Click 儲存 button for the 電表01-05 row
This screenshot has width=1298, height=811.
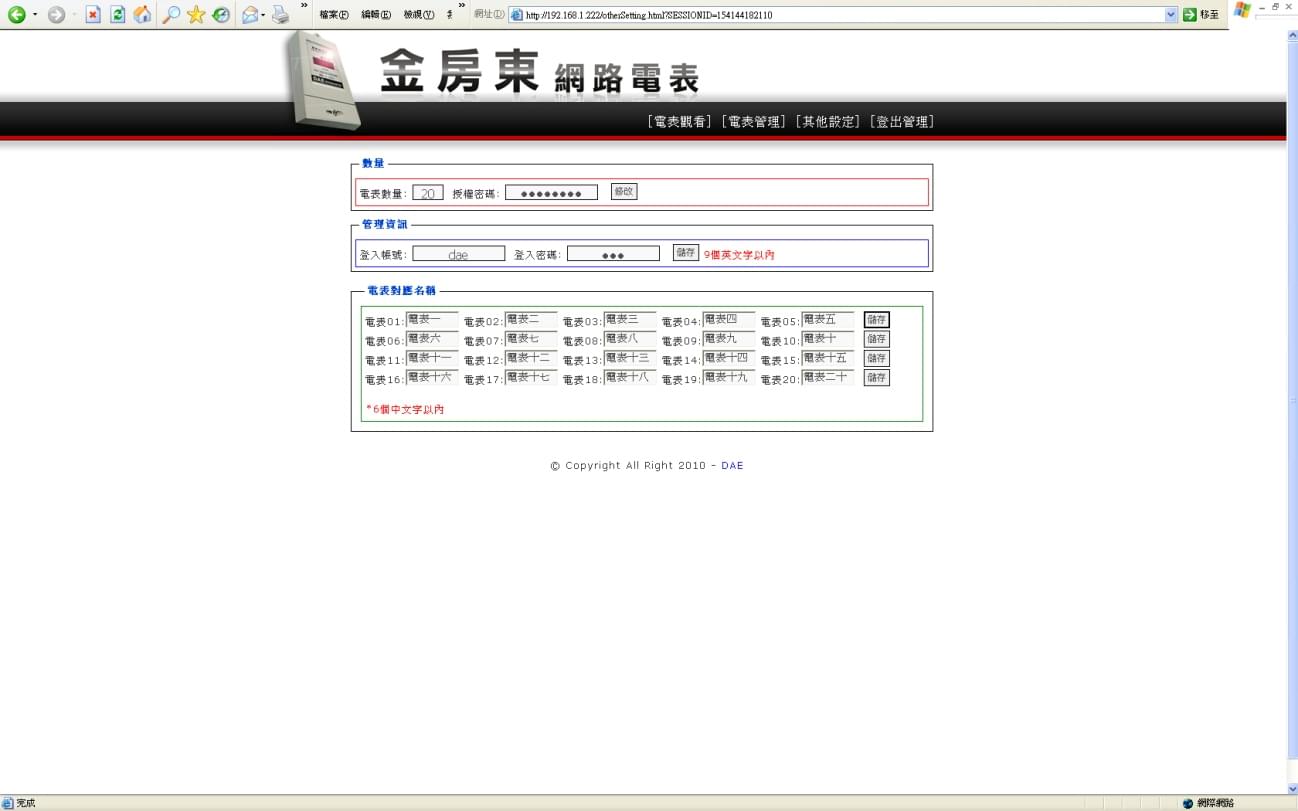coord(876,320)
